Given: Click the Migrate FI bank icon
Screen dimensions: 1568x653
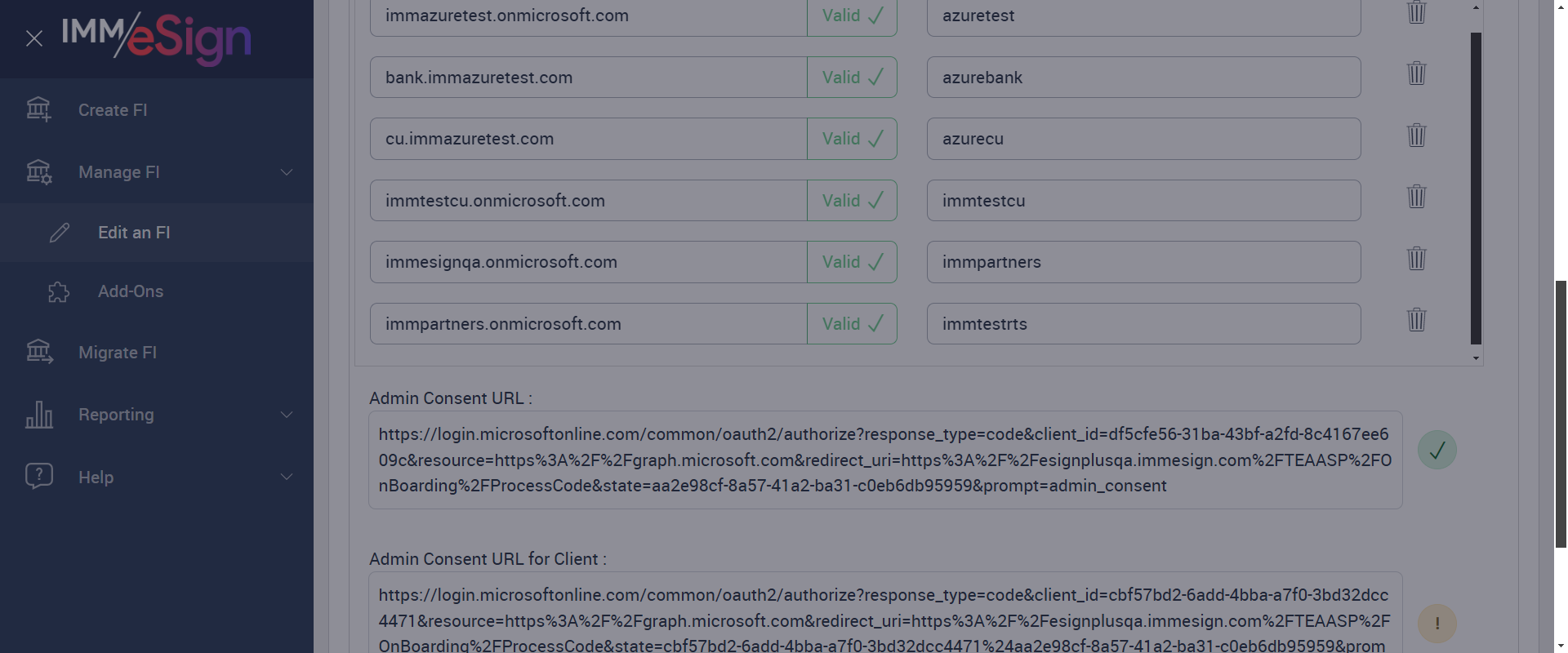Looking at the screenshot, I should click(x=39, y=353).
